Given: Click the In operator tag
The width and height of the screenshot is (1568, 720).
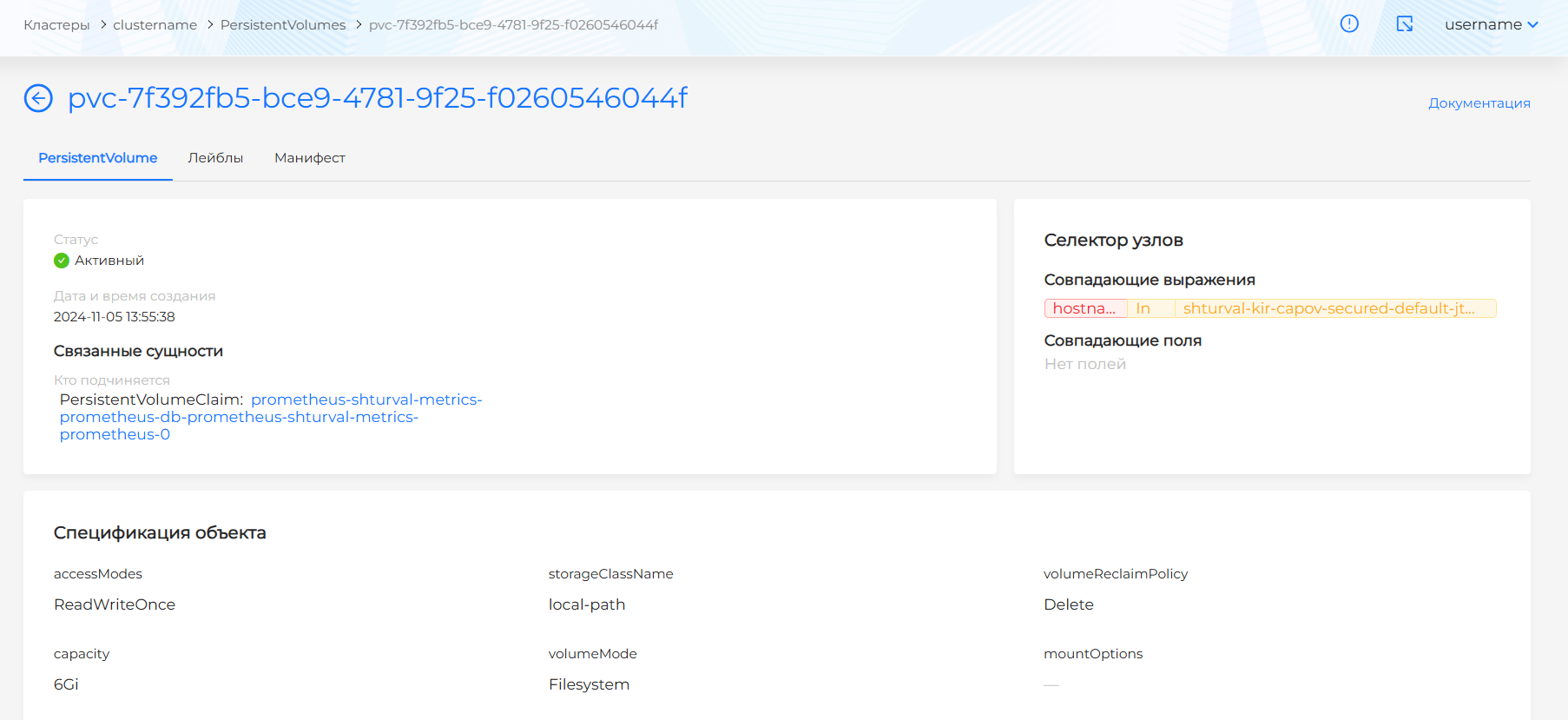Looking at the screenshot, I should coord(1143,308).
